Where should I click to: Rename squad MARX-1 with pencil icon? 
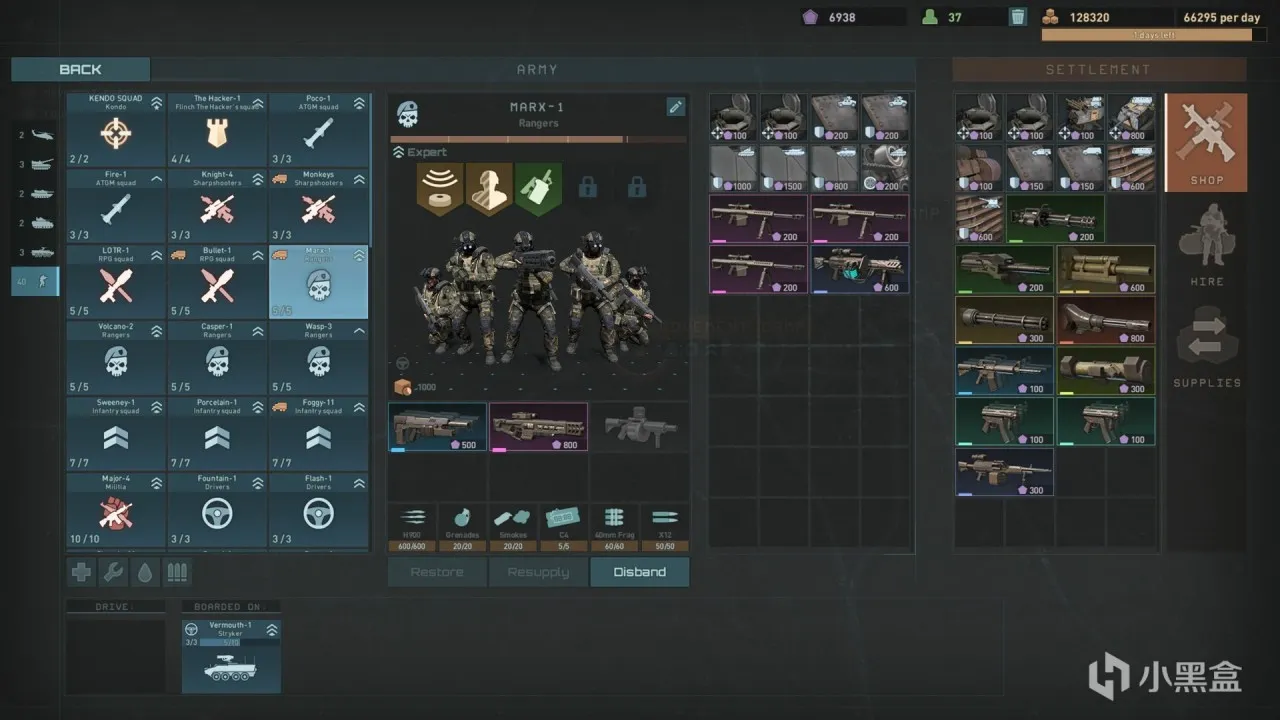tap(676, 107)
